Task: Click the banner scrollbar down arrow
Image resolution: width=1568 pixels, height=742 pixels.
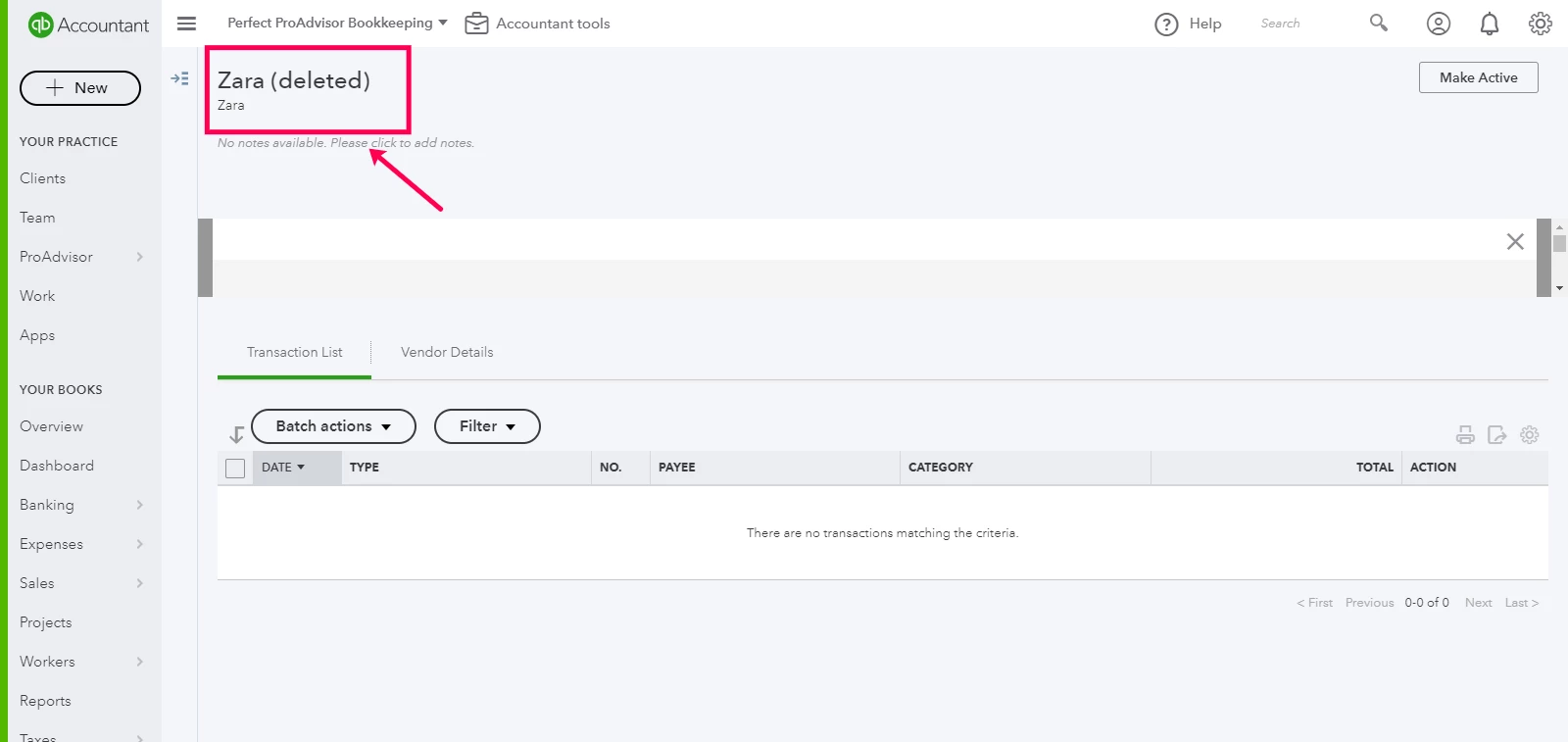Action: (x=1559, y=288)
